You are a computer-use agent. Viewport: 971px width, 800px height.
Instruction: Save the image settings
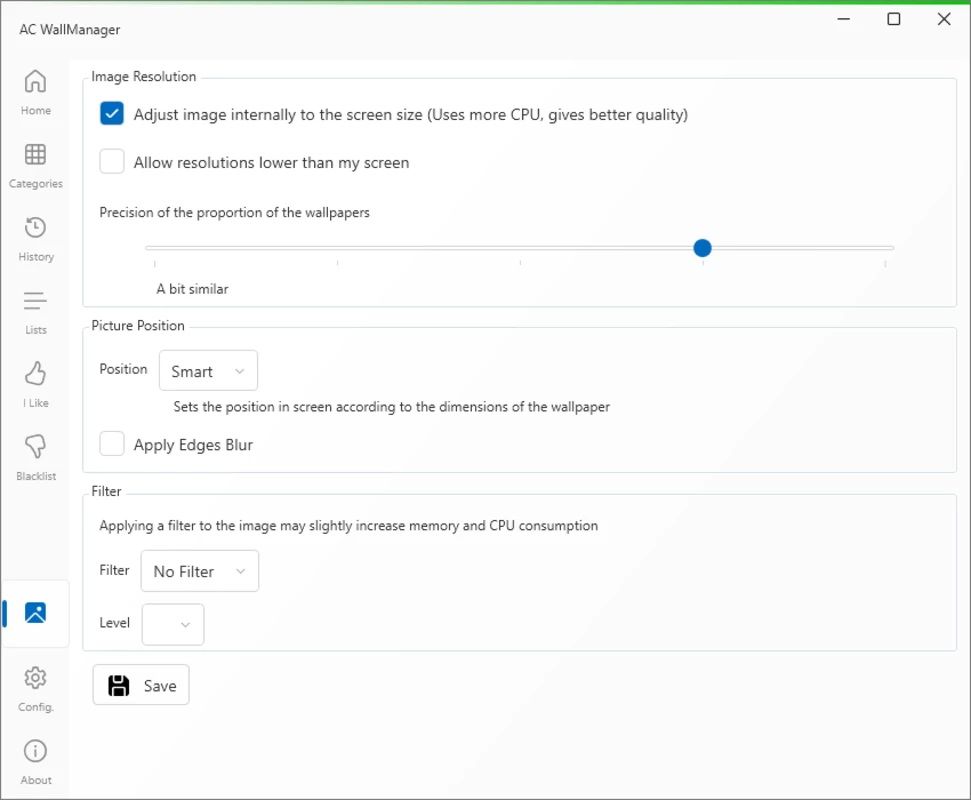[x=141, y=685]
